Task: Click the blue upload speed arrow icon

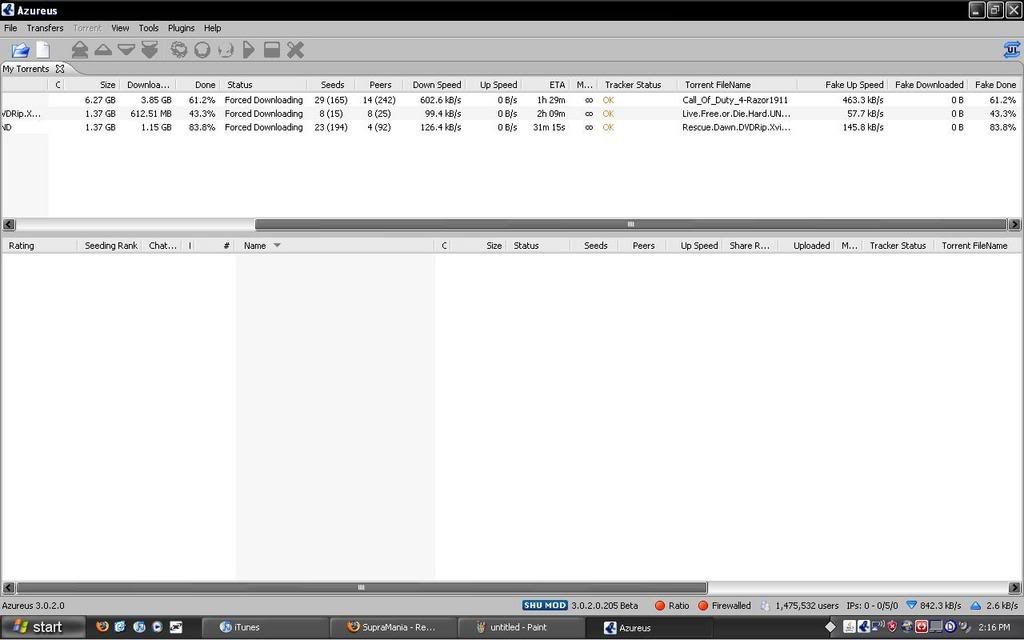Action: pos(976,605)
